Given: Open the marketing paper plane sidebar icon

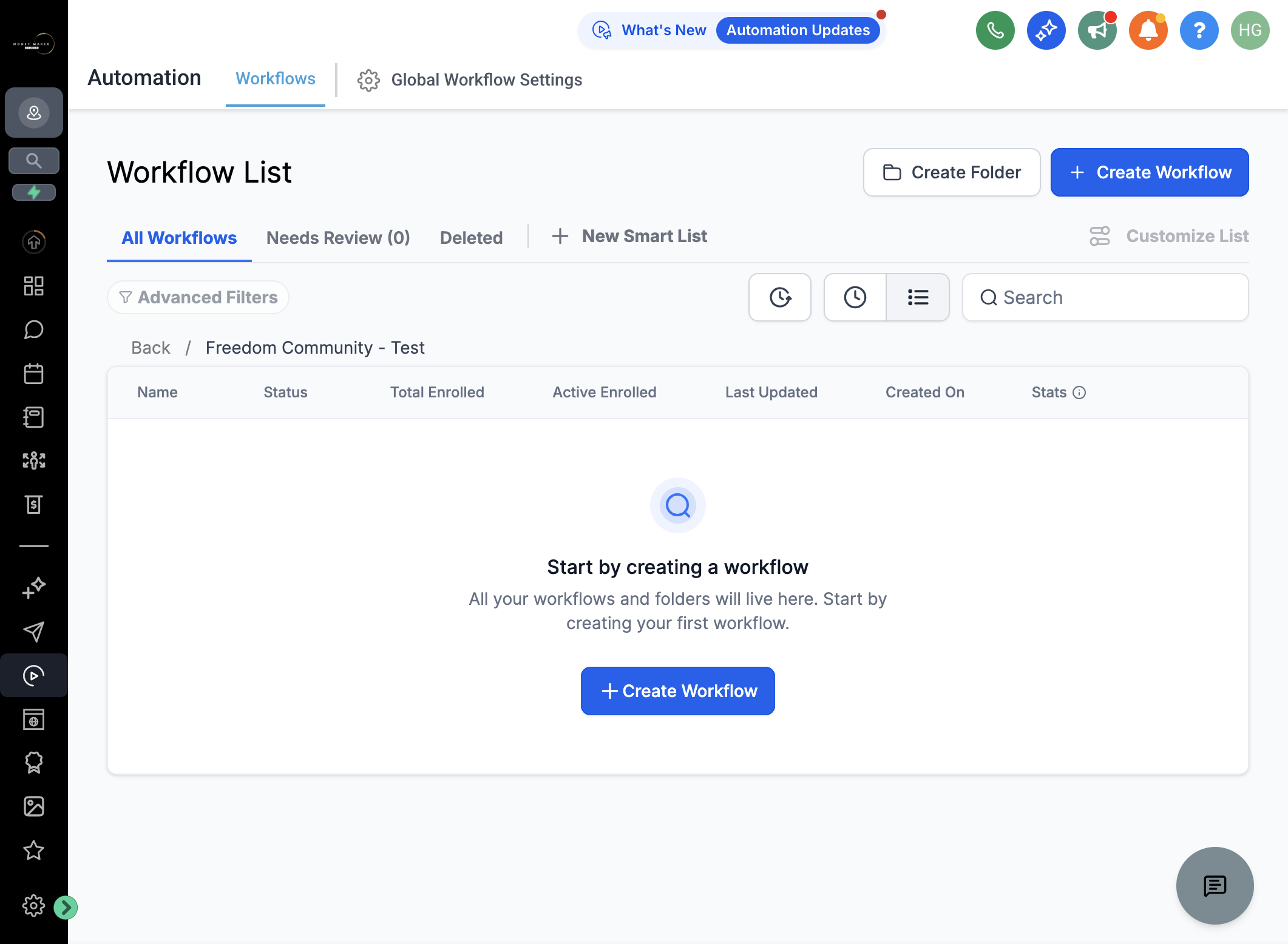Looking at the screenshot, I should point(34,632).
